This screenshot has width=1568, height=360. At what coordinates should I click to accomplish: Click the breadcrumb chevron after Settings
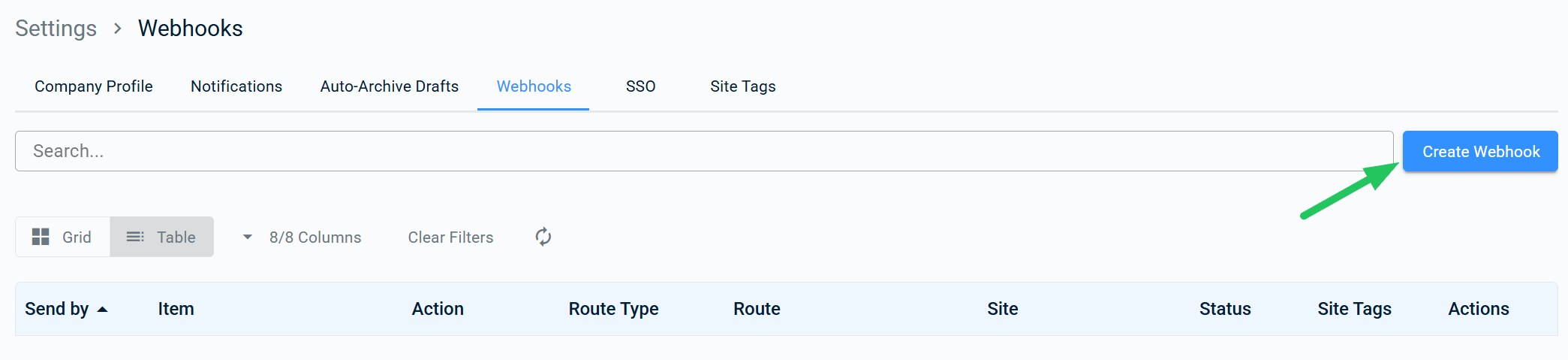pos(117,29)
